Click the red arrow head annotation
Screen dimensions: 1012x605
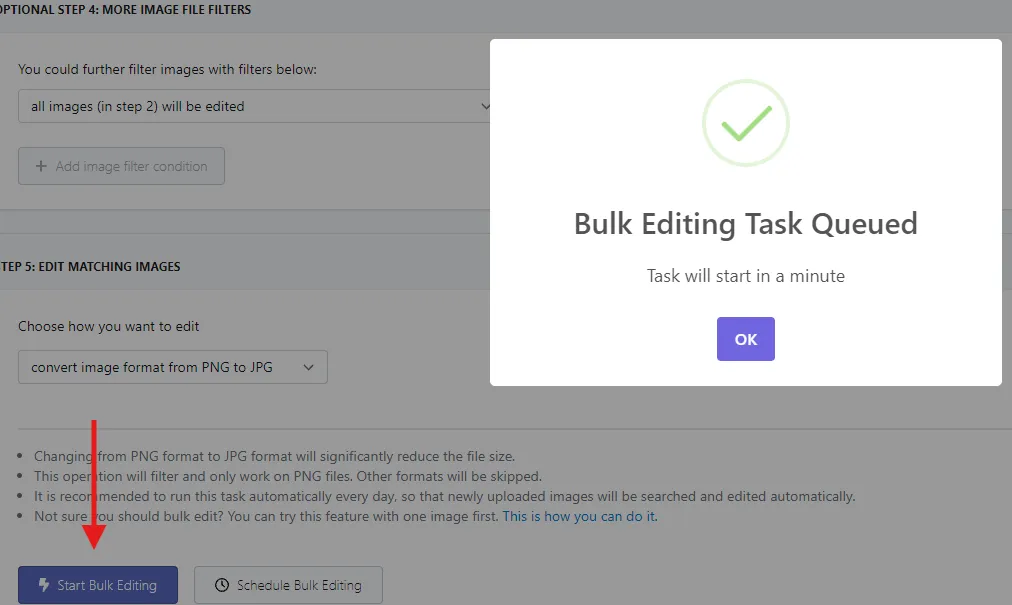coord(94,537)
